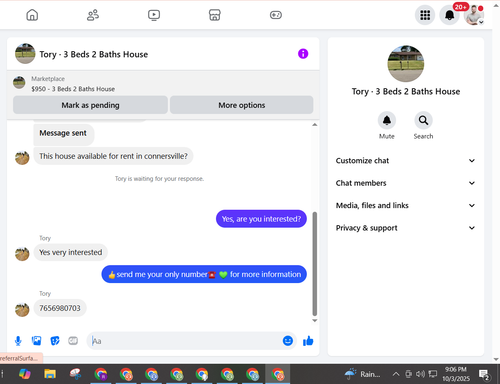Attach a file with the photo icon
The height and width of the screenshot is (384, 500).
coord(37,341)
